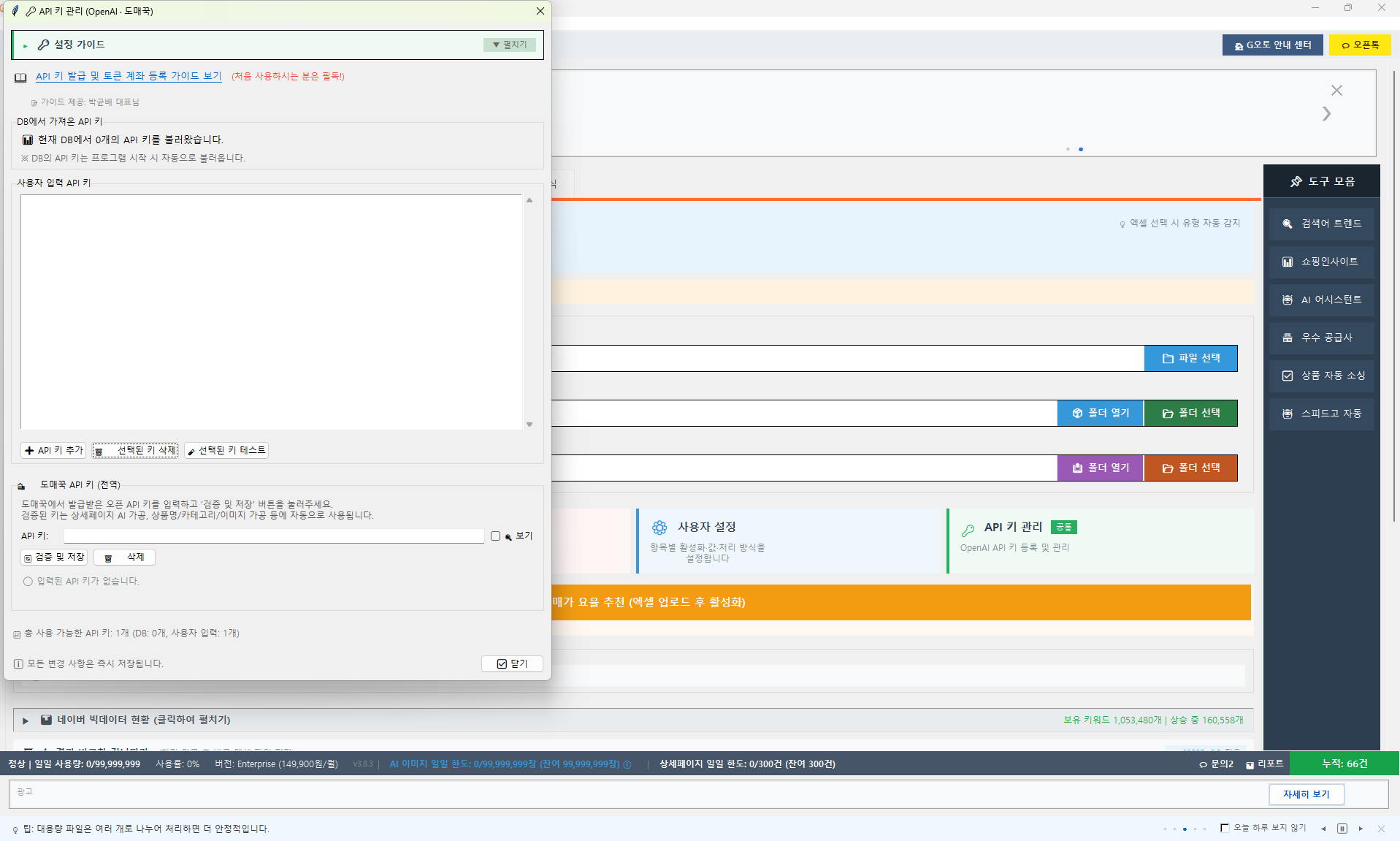Click the speech bubble icon next to 문의2
The height and width of the screenshot is (841, 1400).
[x=1203, y=764]
